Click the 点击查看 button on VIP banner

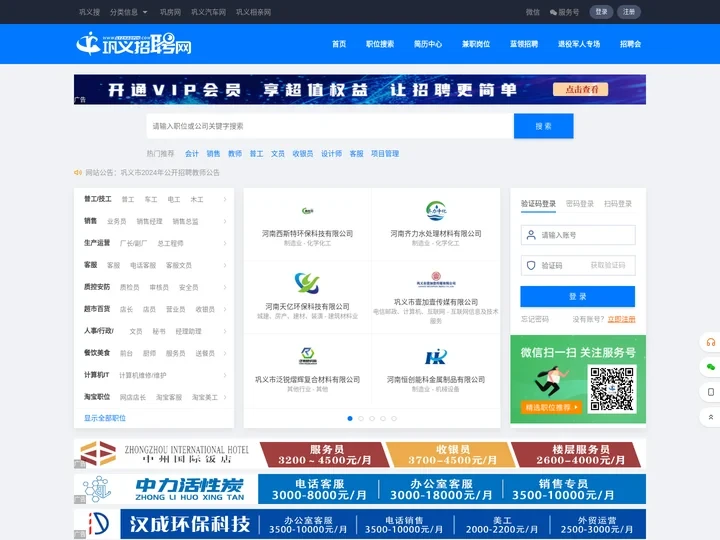[581, 89]
